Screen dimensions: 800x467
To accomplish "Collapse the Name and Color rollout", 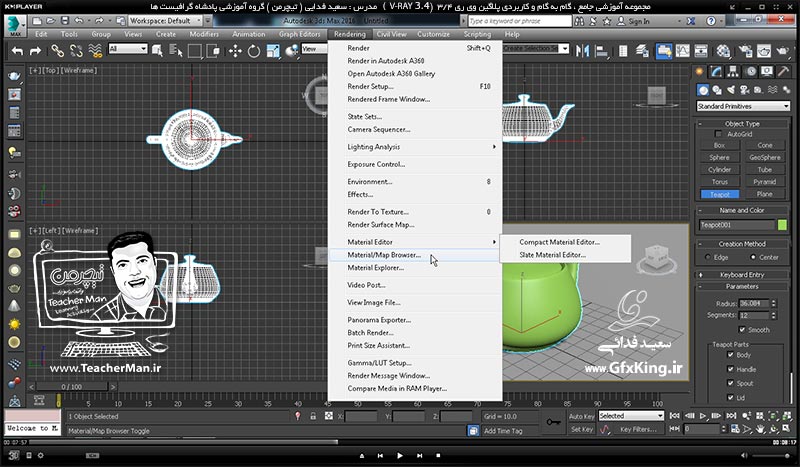I will click(x=742, y=210).
